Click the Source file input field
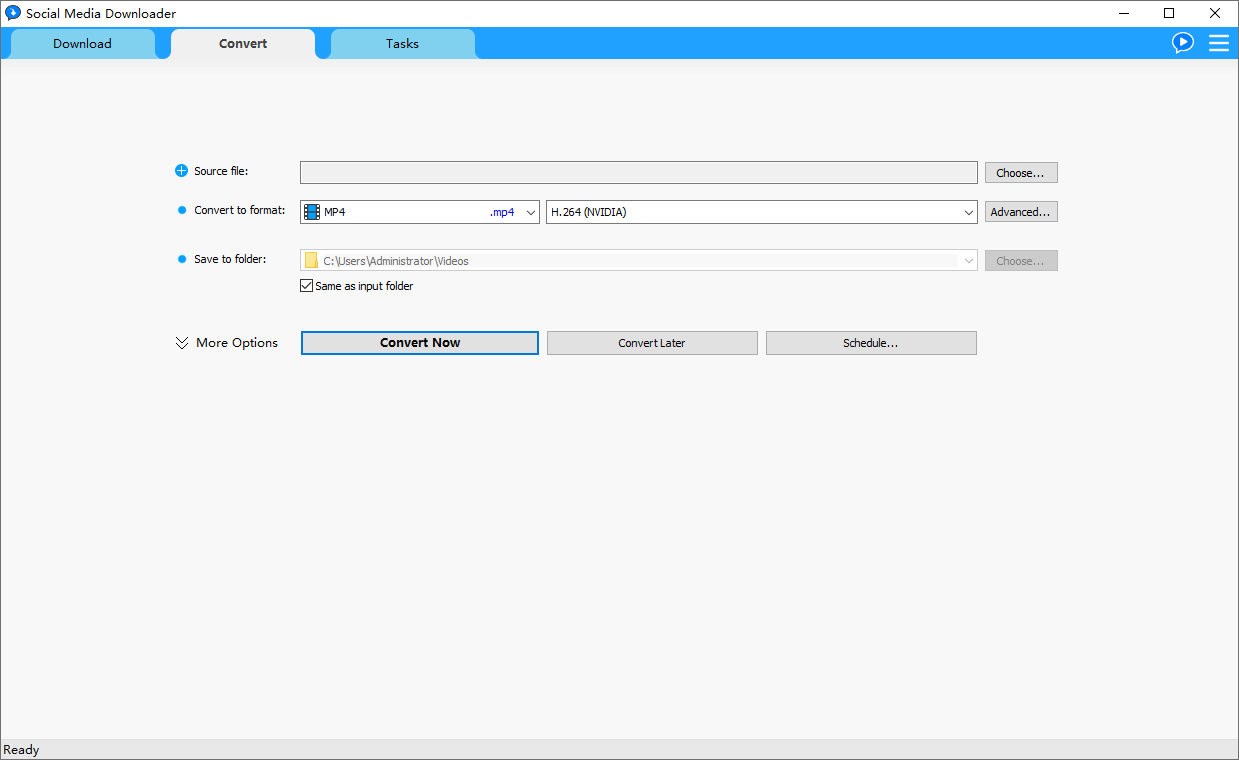The image size is (1239, 760). click(638, 173)
